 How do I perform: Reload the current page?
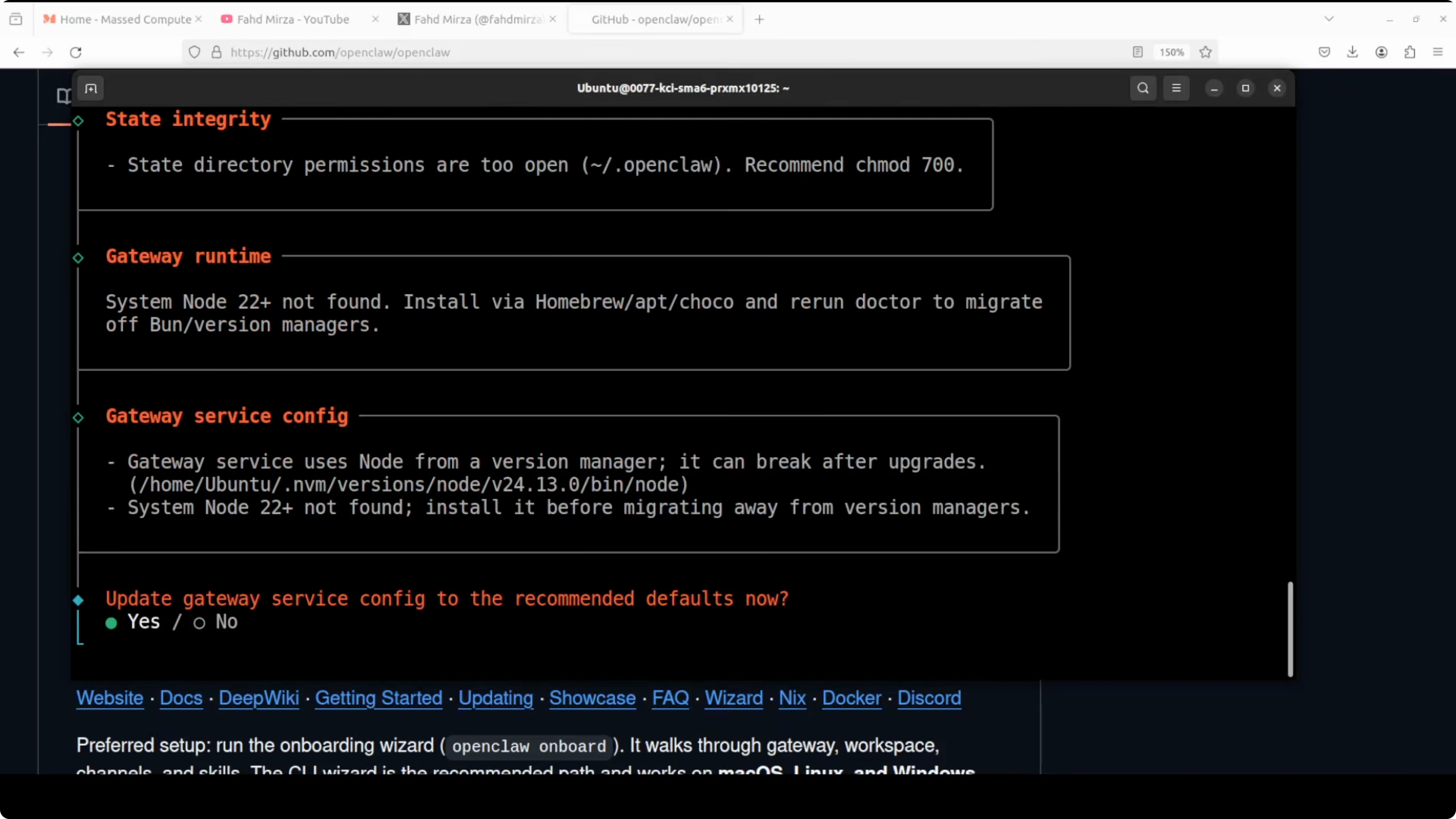(x=75, y=52)
